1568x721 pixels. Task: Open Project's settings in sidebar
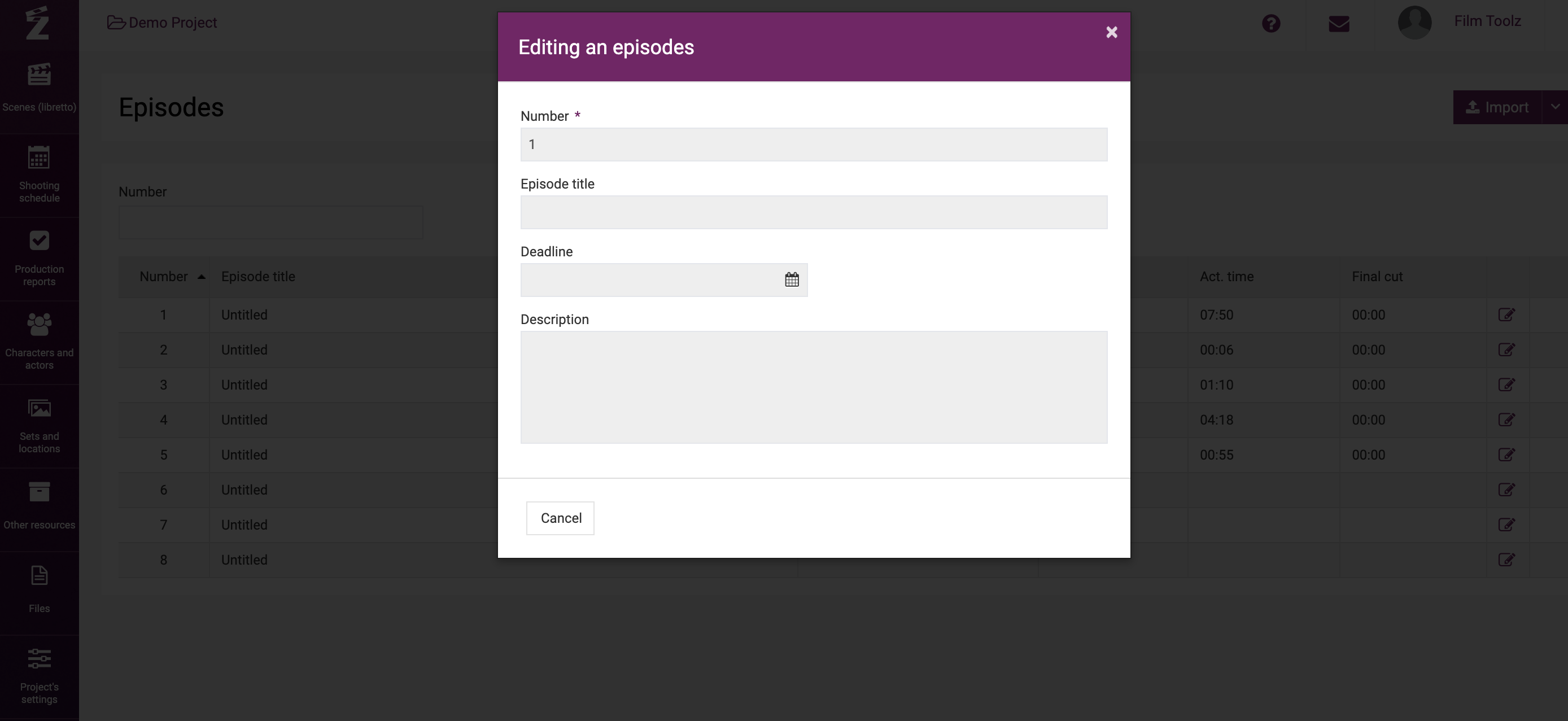(x=39, y=676)
